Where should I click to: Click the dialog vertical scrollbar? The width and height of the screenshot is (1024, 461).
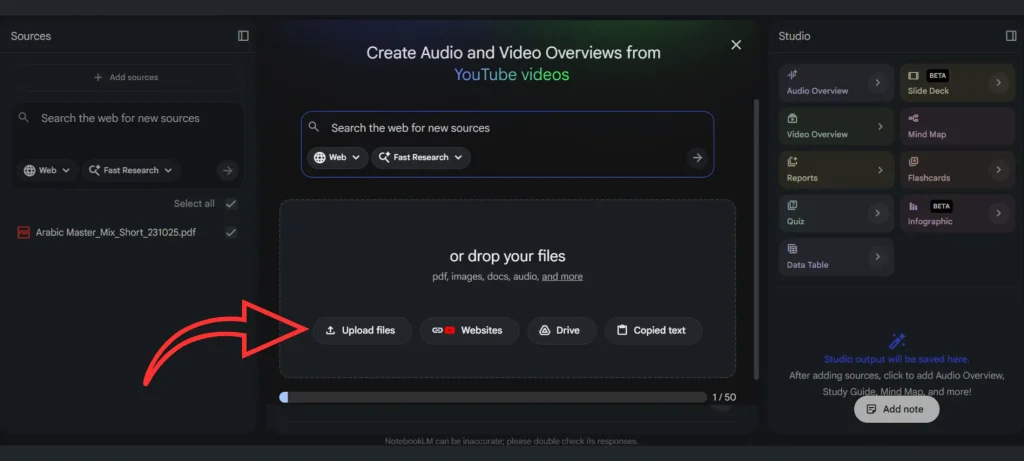[756, 238]
